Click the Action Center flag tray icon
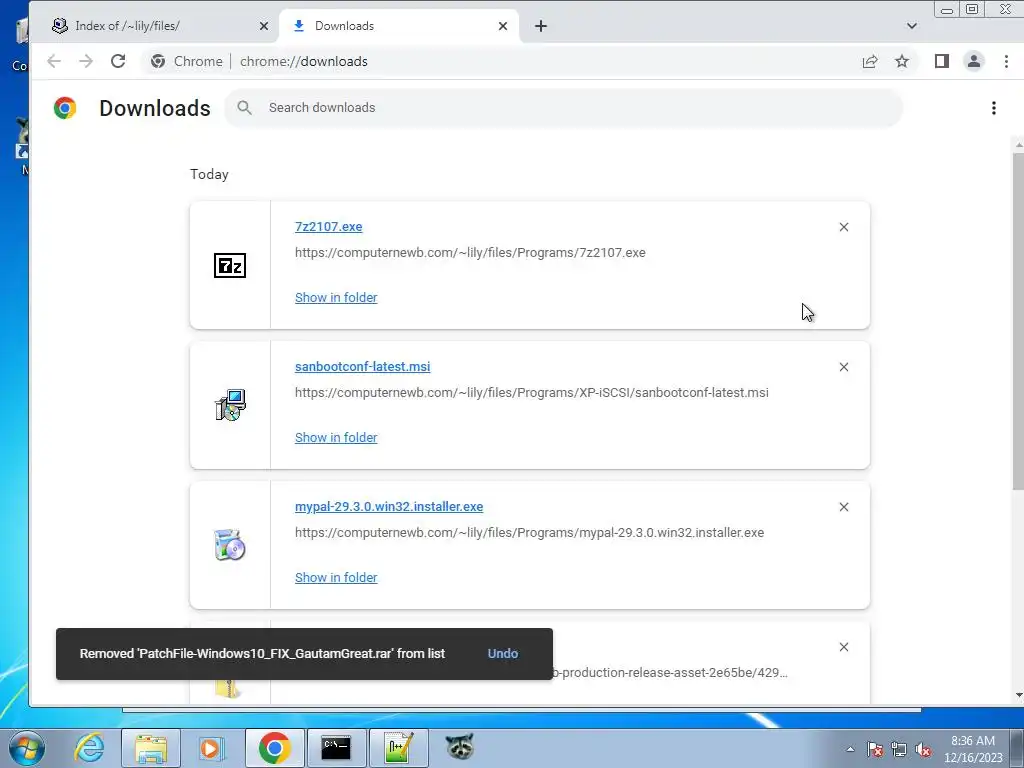1024x768 pixels. click(875, 749)
